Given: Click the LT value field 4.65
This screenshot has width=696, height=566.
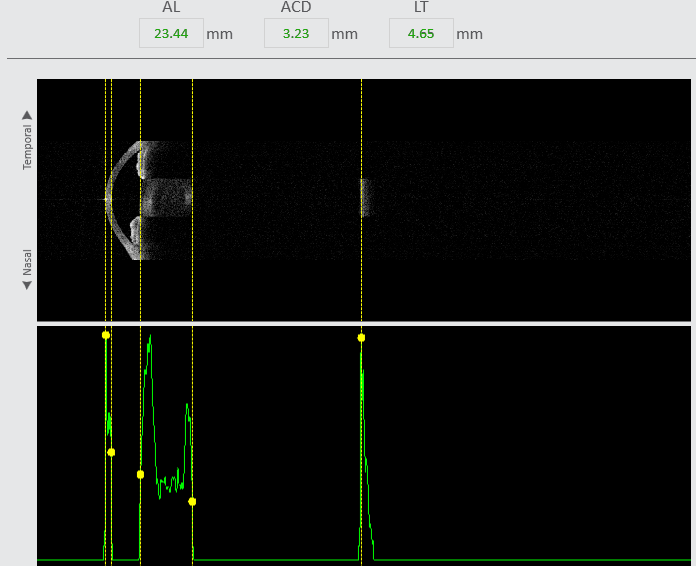Looking at the screenshot, I should (x=421, y=33).
